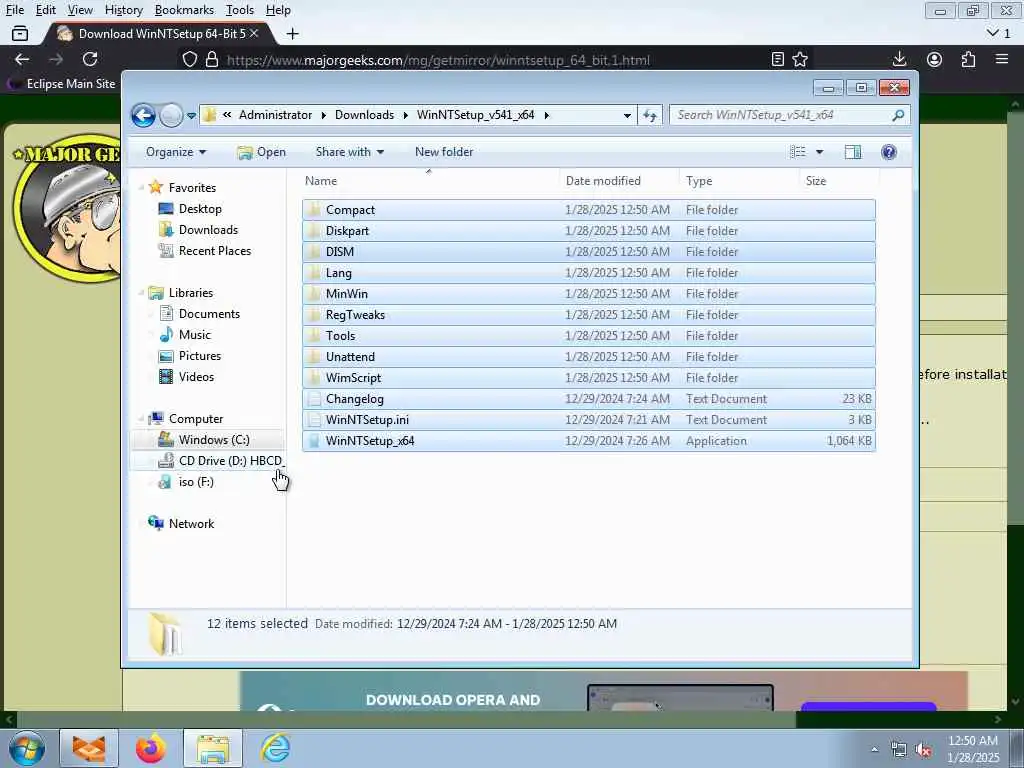The width and height of the screenshot is (1024, 768).
Task: Collapse the Computer tree node
Action: pos(141,419)
